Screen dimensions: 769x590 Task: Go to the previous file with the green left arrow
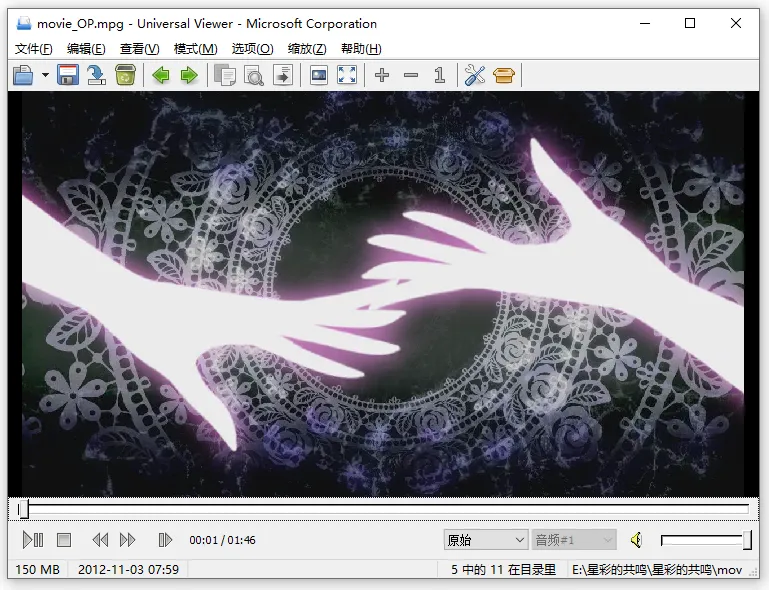(161, 76)
